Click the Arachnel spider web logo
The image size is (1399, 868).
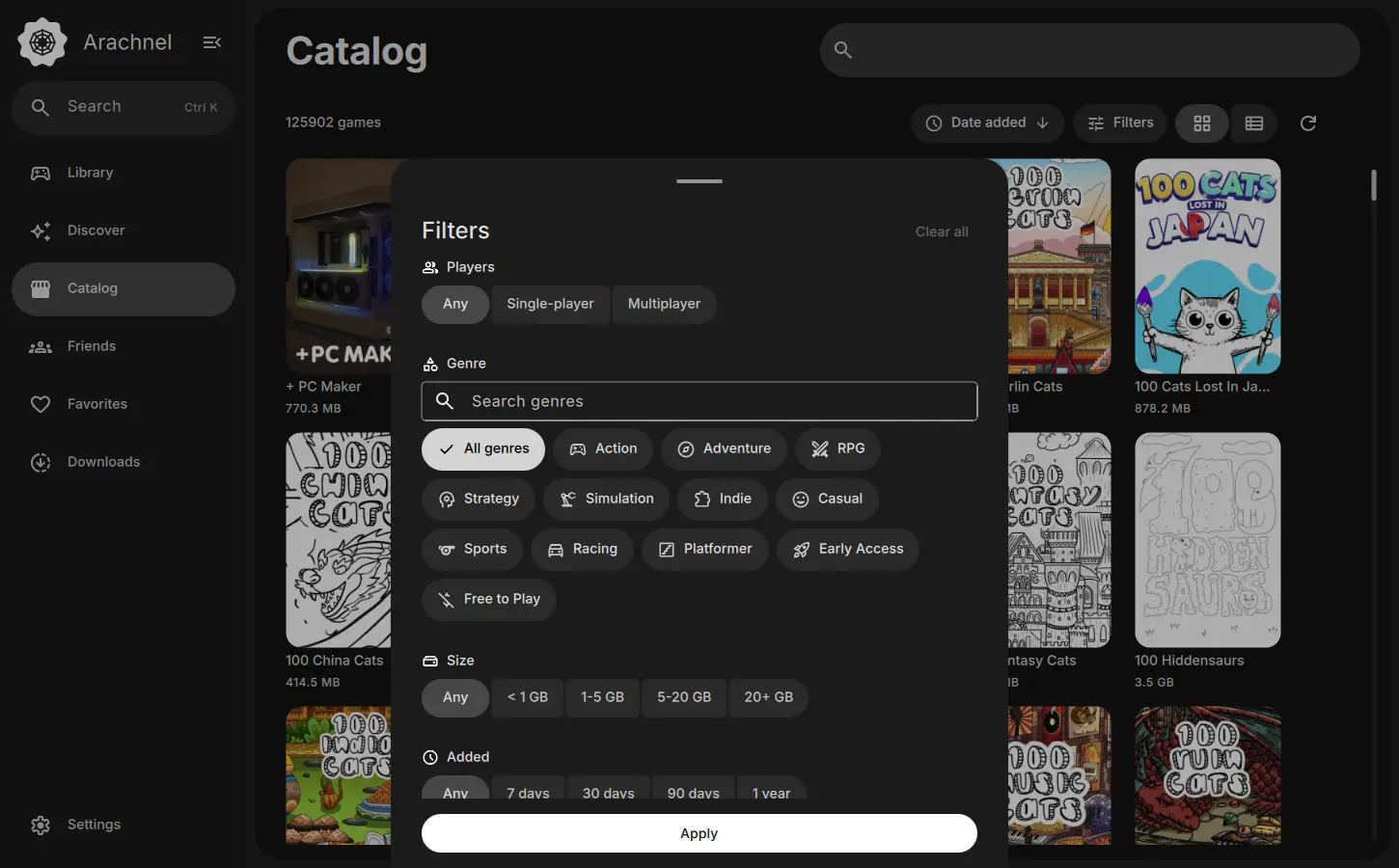click(x=42, y=42)
